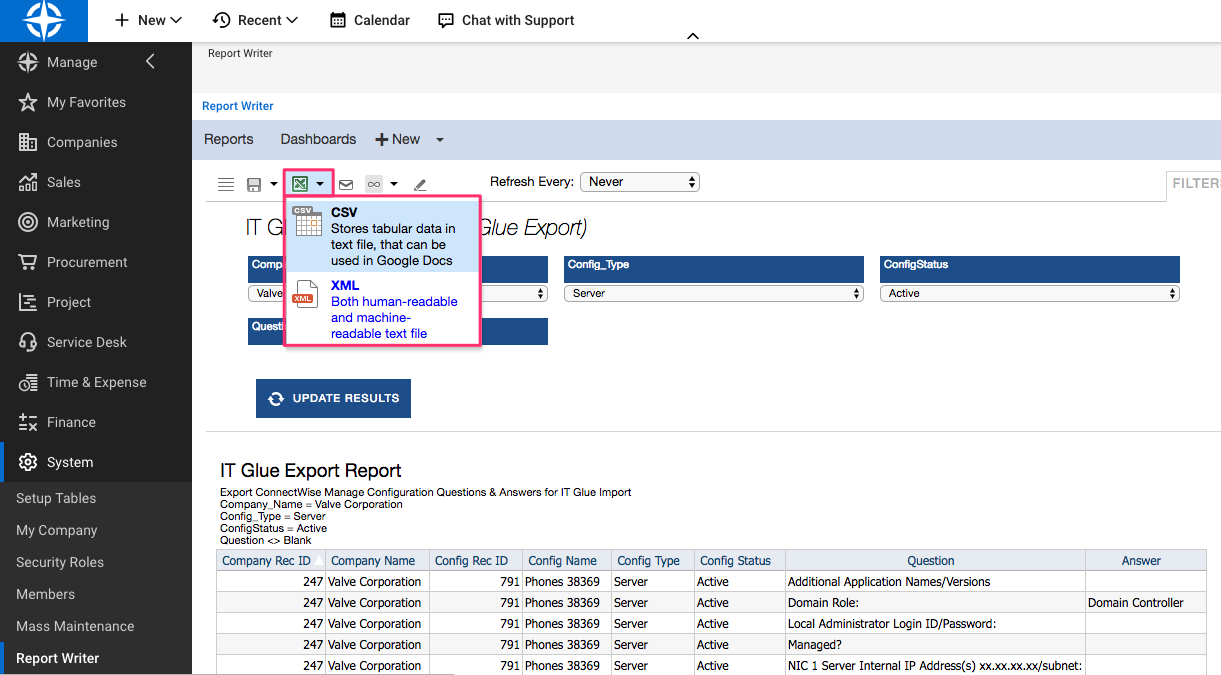
Task: Click the ConnectWise compass logo
Action: pyautogui.click(x=43, y=20)
